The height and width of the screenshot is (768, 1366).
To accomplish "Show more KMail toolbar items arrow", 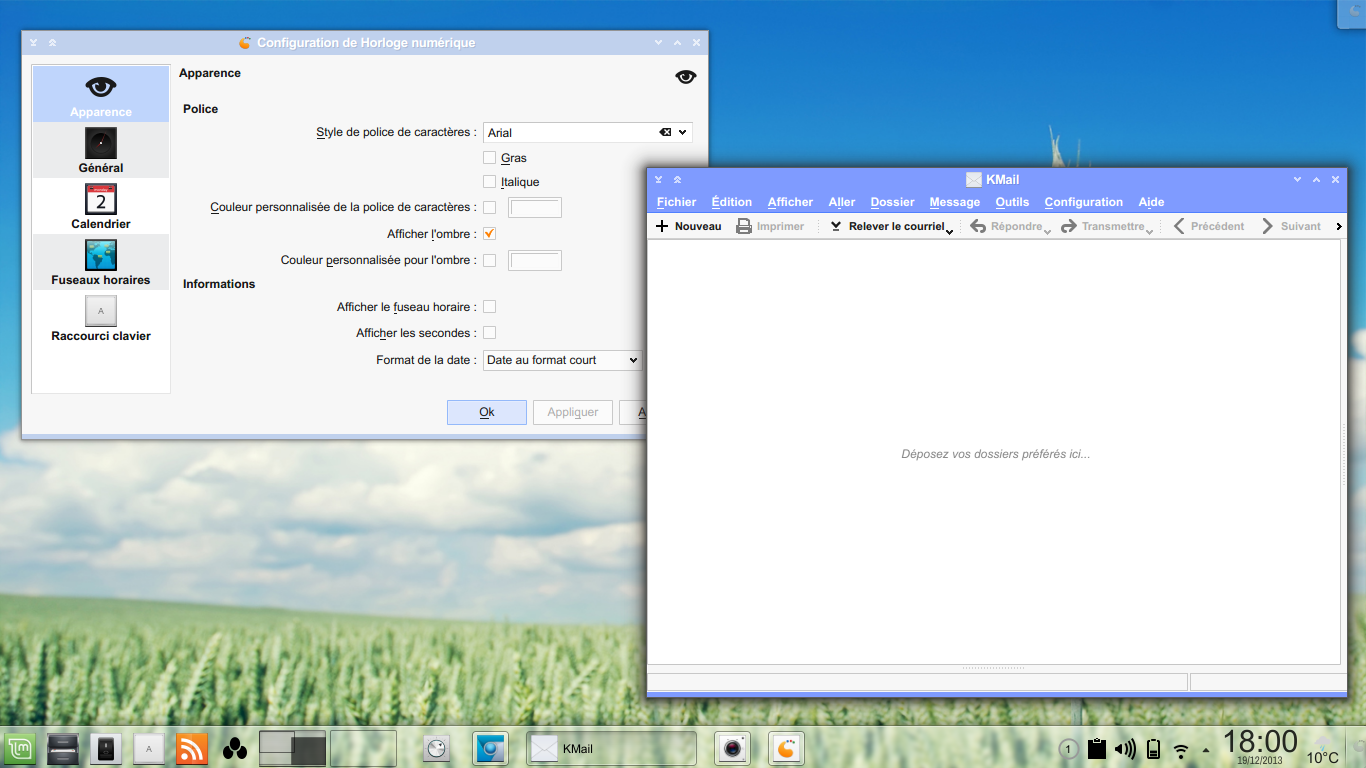I will click(x=1339, y=227).
